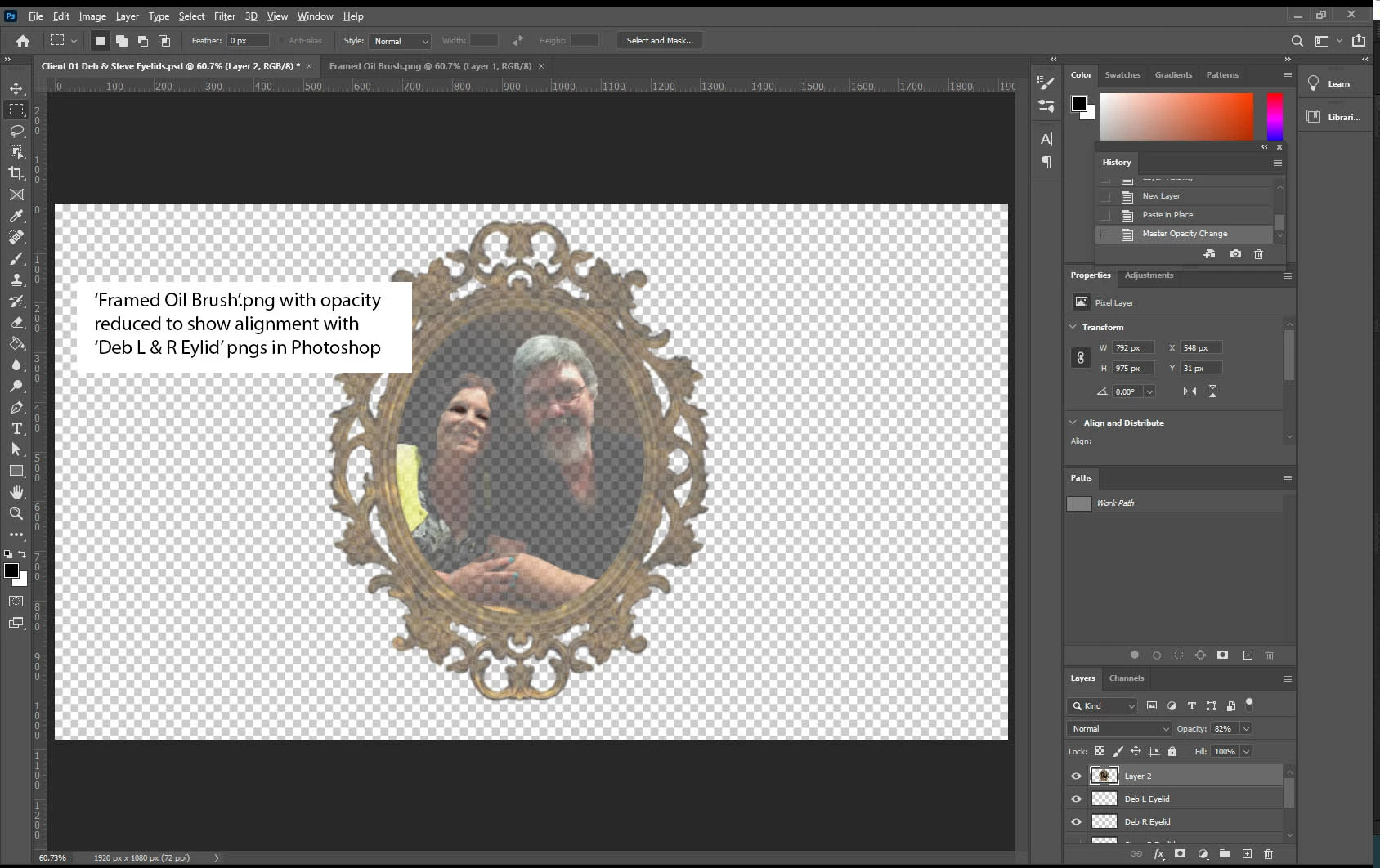Image resolution: width=1380 pixels, height=868 pixels.
Task: Open the Window menu
Action: [315, 16]
